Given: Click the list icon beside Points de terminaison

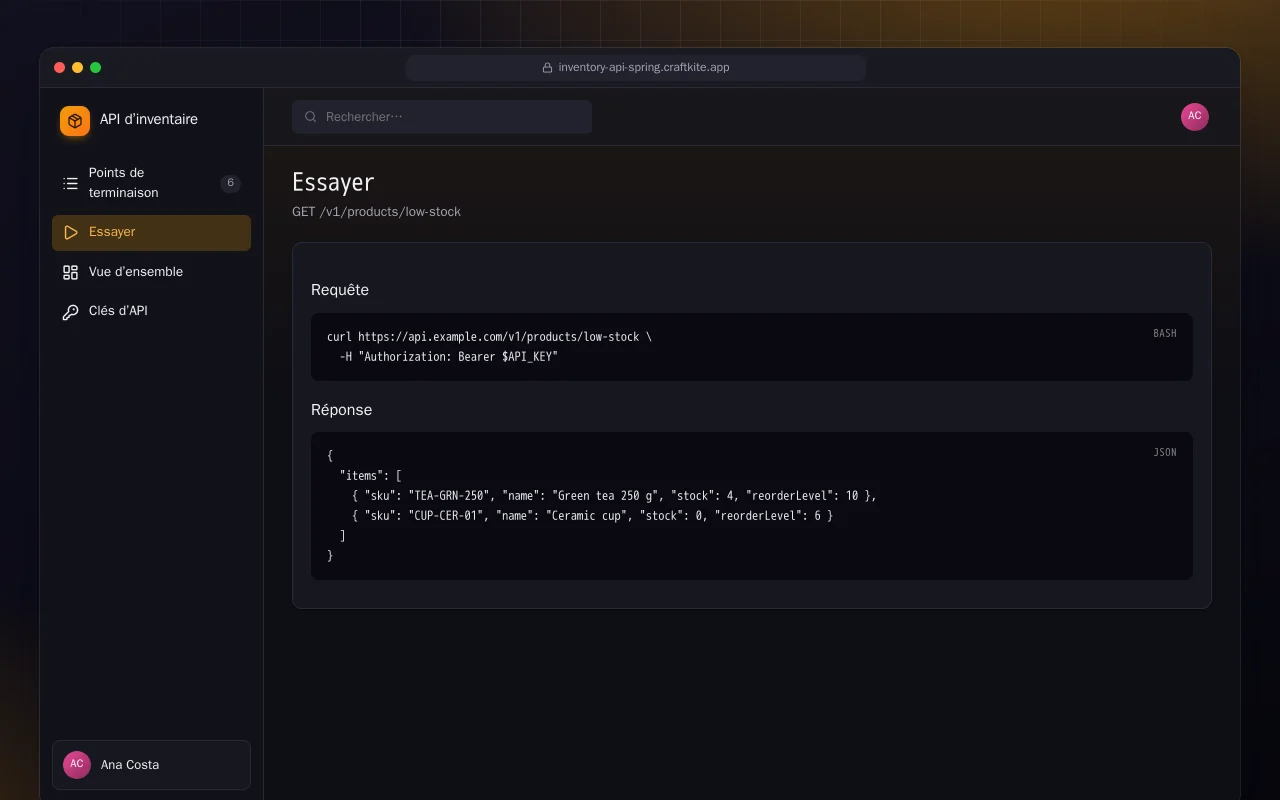Looking at the screenshot, I should pyautogui.click(x=70, y=183).
